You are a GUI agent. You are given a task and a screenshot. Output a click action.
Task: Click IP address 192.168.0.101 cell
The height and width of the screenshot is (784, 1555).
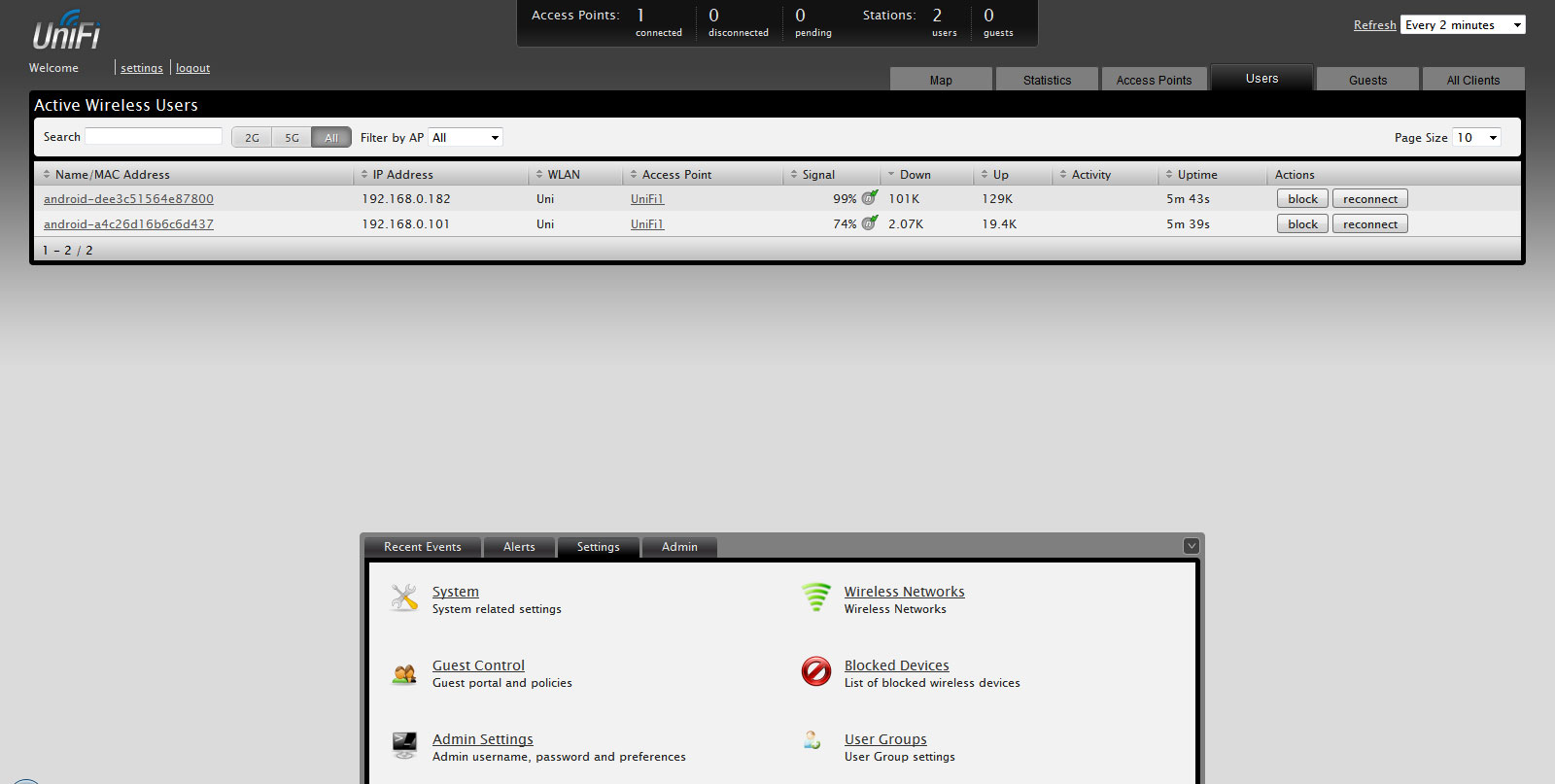tap(406, 223)
